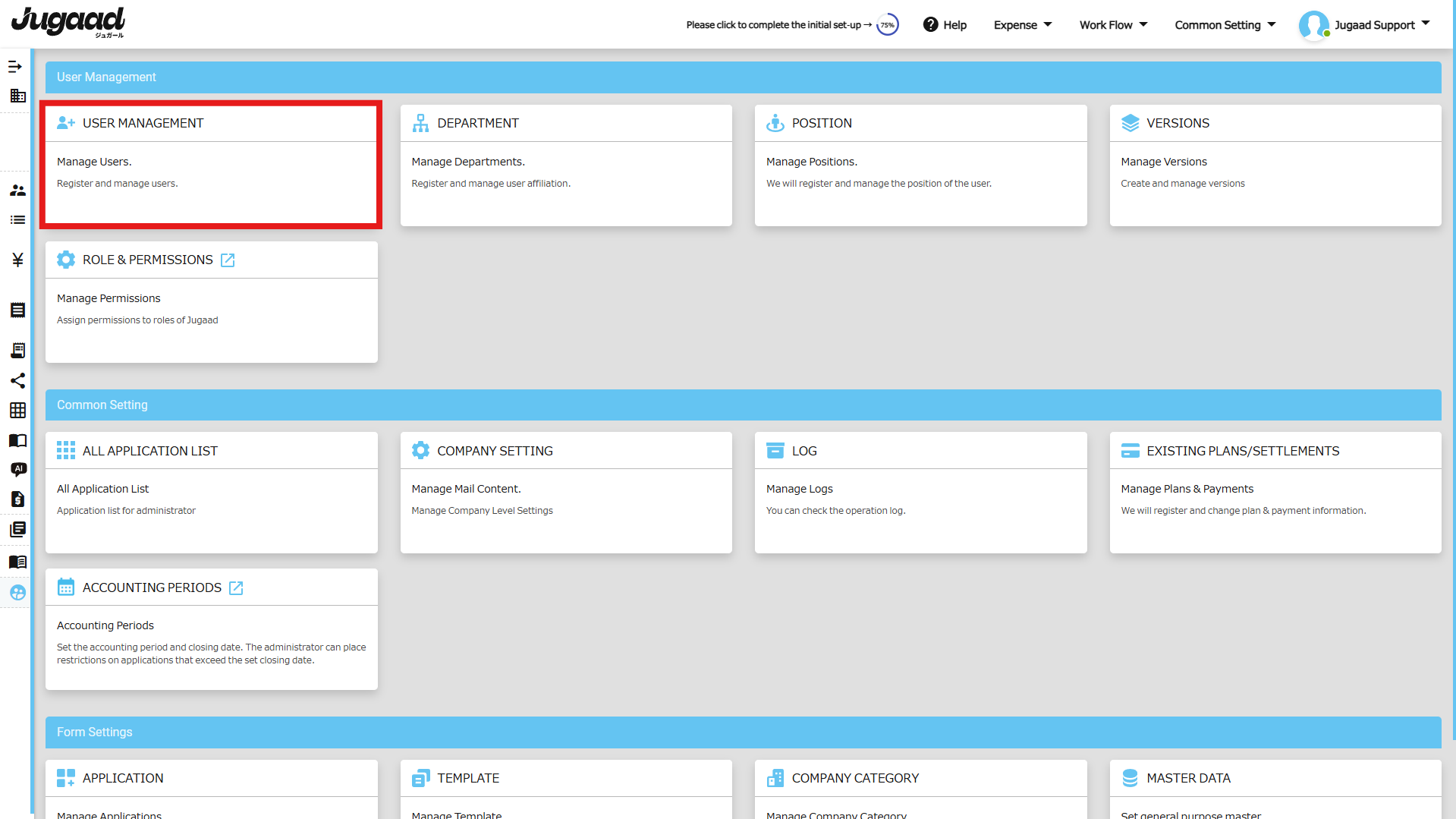Open the LOG card title
The image size is (1456, 819).
804,451
